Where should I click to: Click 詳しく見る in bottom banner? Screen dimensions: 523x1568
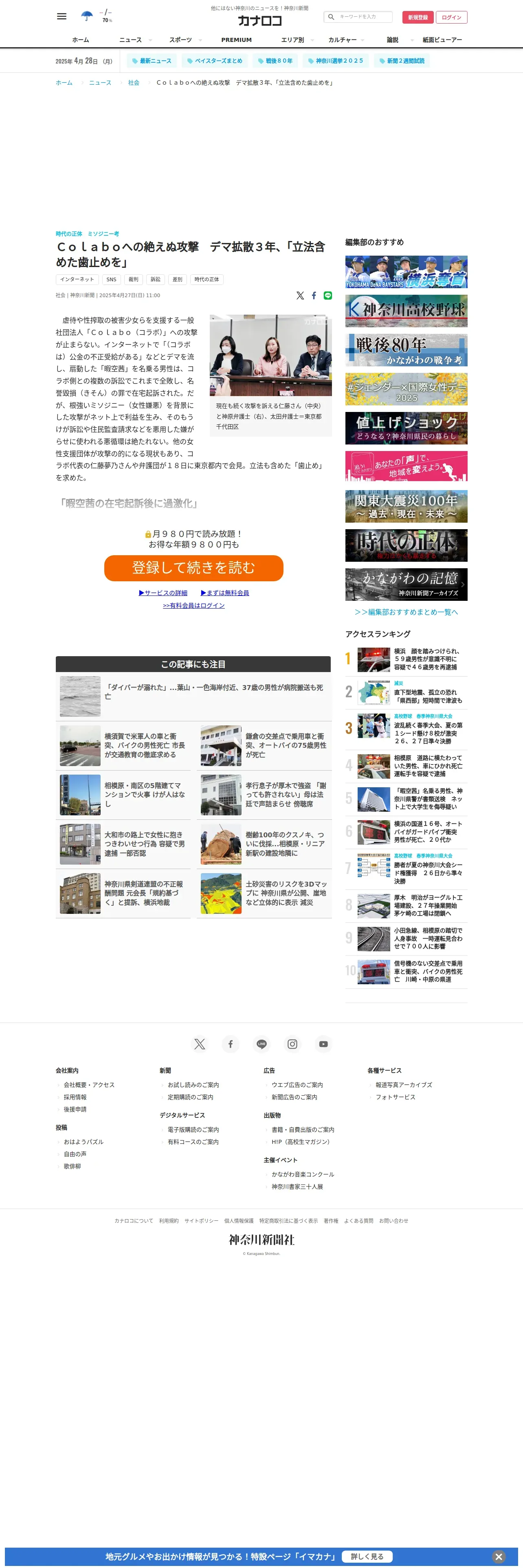point(367,1557)
